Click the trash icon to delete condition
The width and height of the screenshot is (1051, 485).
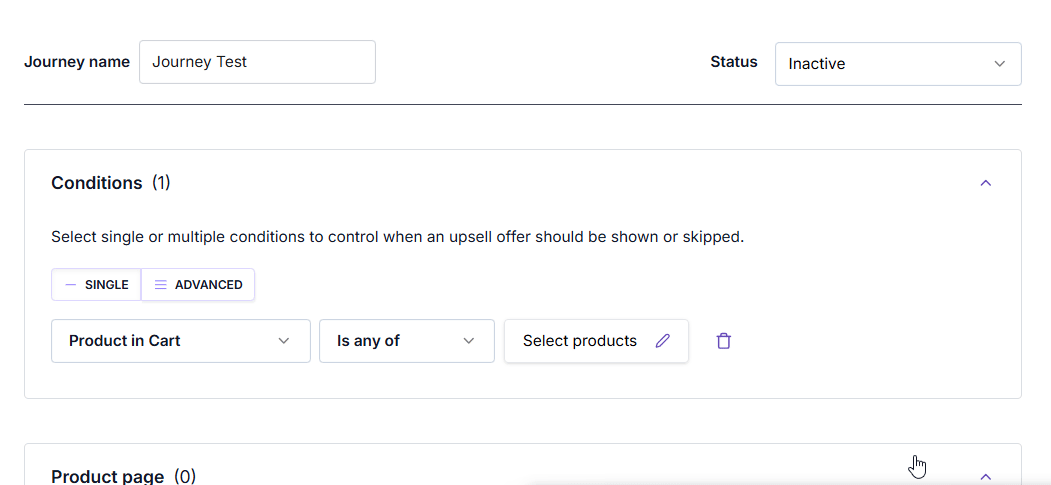[723, 341]
